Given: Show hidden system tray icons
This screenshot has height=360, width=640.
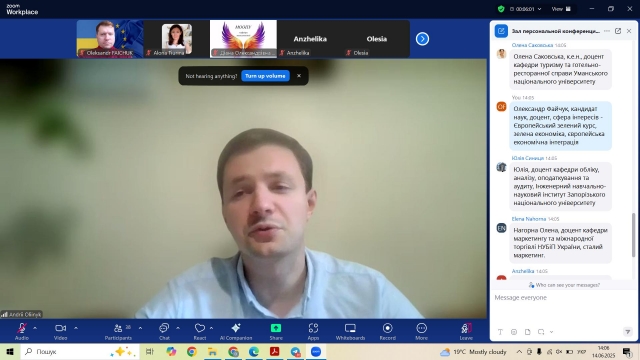Looking at the screenshot, I should pyautogui.click(x=519, y=351).
